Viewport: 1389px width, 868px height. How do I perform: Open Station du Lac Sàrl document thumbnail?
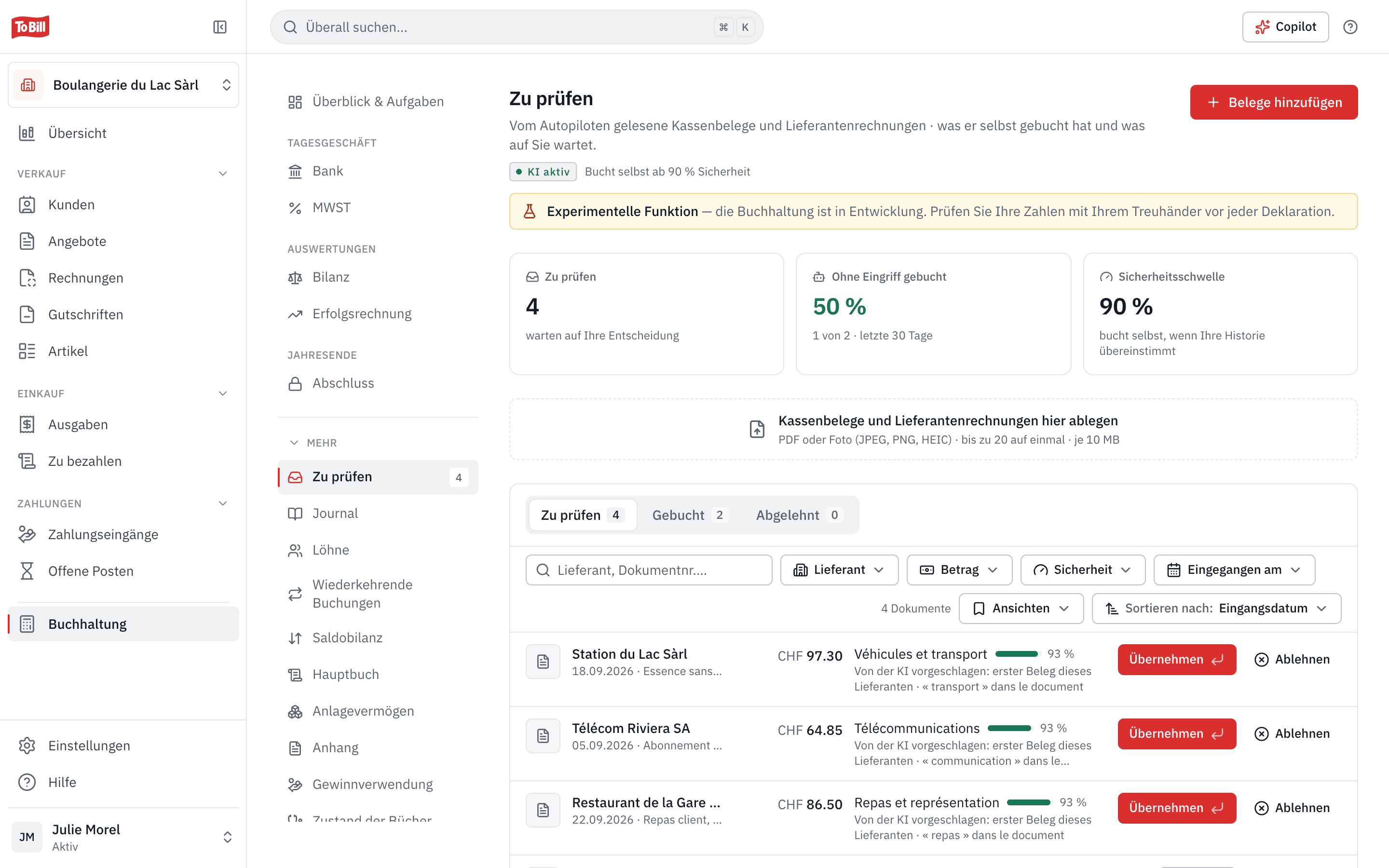543,661
